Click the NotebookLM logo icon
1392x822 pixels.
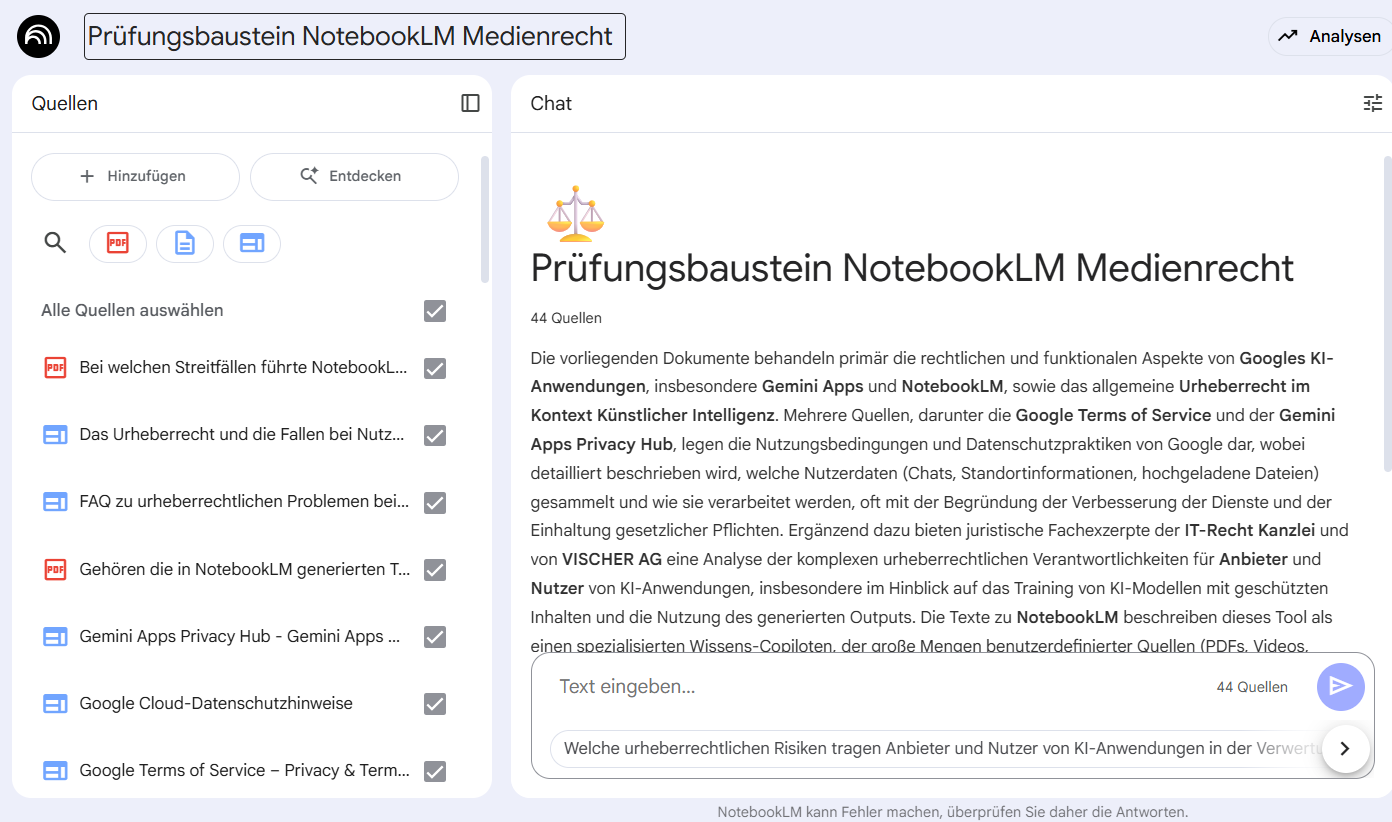[39, 37]
